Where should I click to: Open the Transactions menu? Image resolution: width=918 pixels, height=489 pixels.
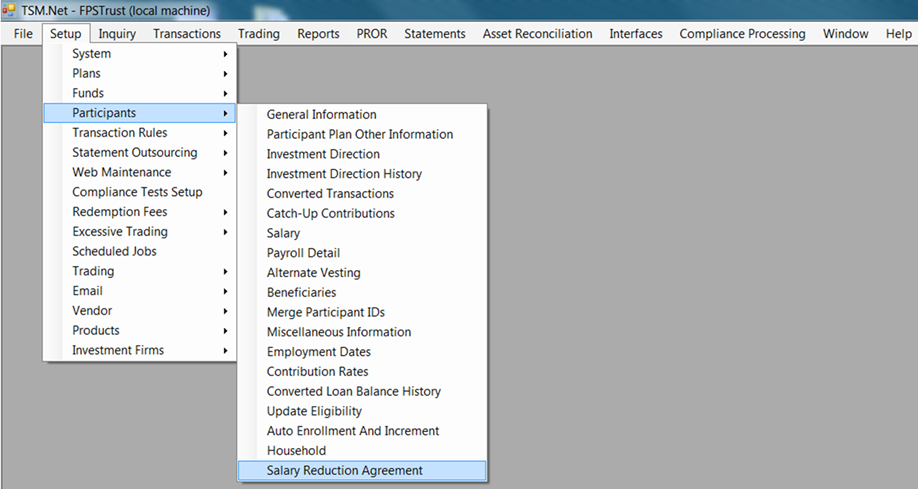pyautogui.click(x=186, y=34)
